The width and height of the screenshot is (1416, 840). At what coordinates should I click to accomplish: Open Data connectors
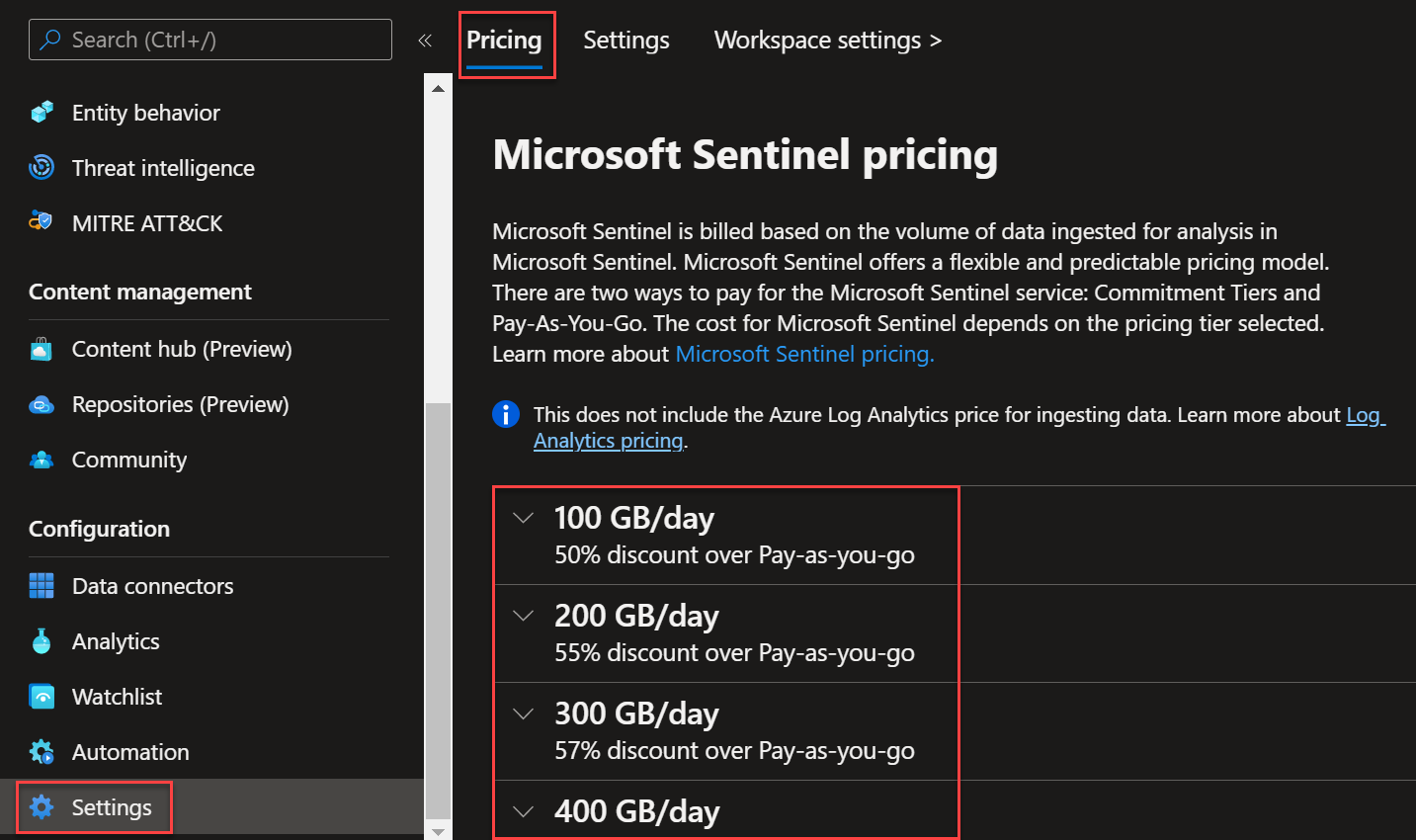pyautogui.click(x=151, y=585)
